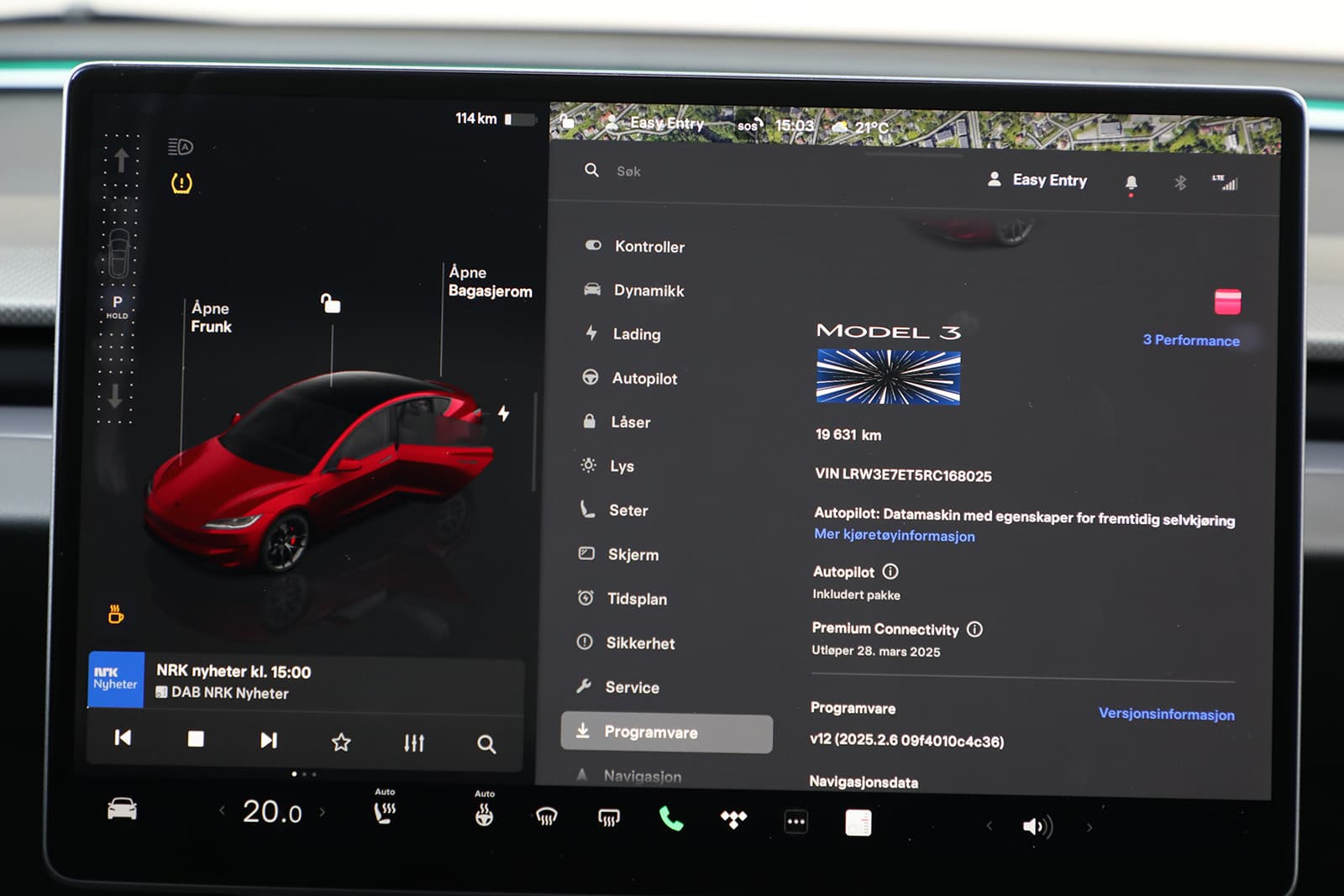Tap the 3 Performance badge
The height and width of the screenshot is (896, 1344).
(1191, 340)
